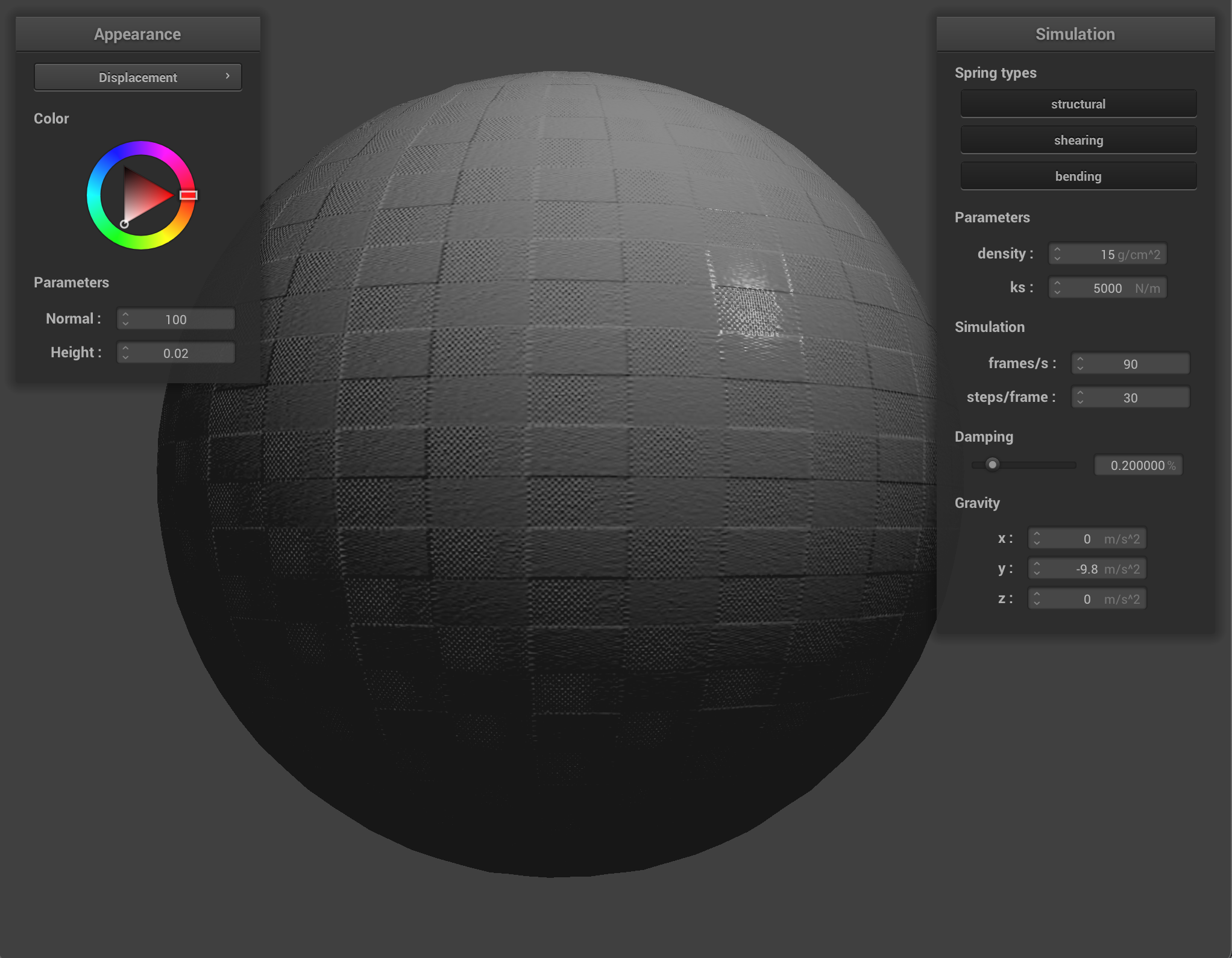Click the ks field stepper arrows
This screenshot has height=958, width=1232.
coord(1057,287)
